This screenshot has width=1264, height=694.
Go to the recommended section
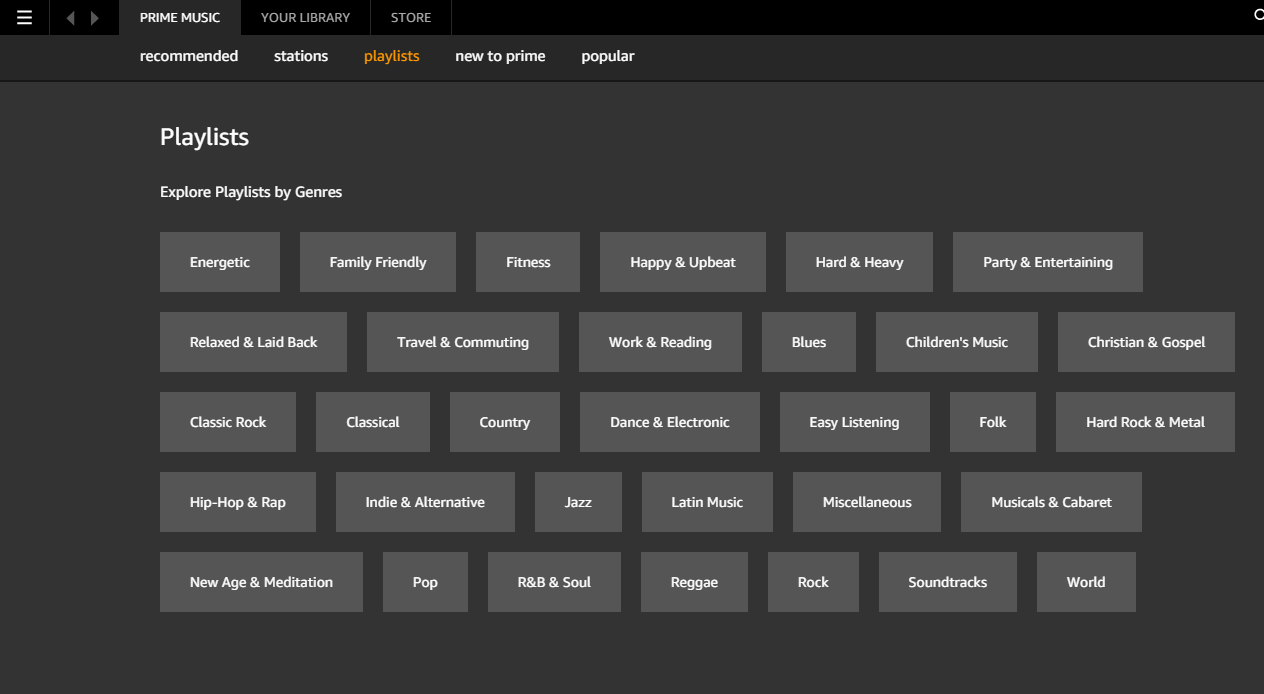pyautogui.click(x=188, y=56)
